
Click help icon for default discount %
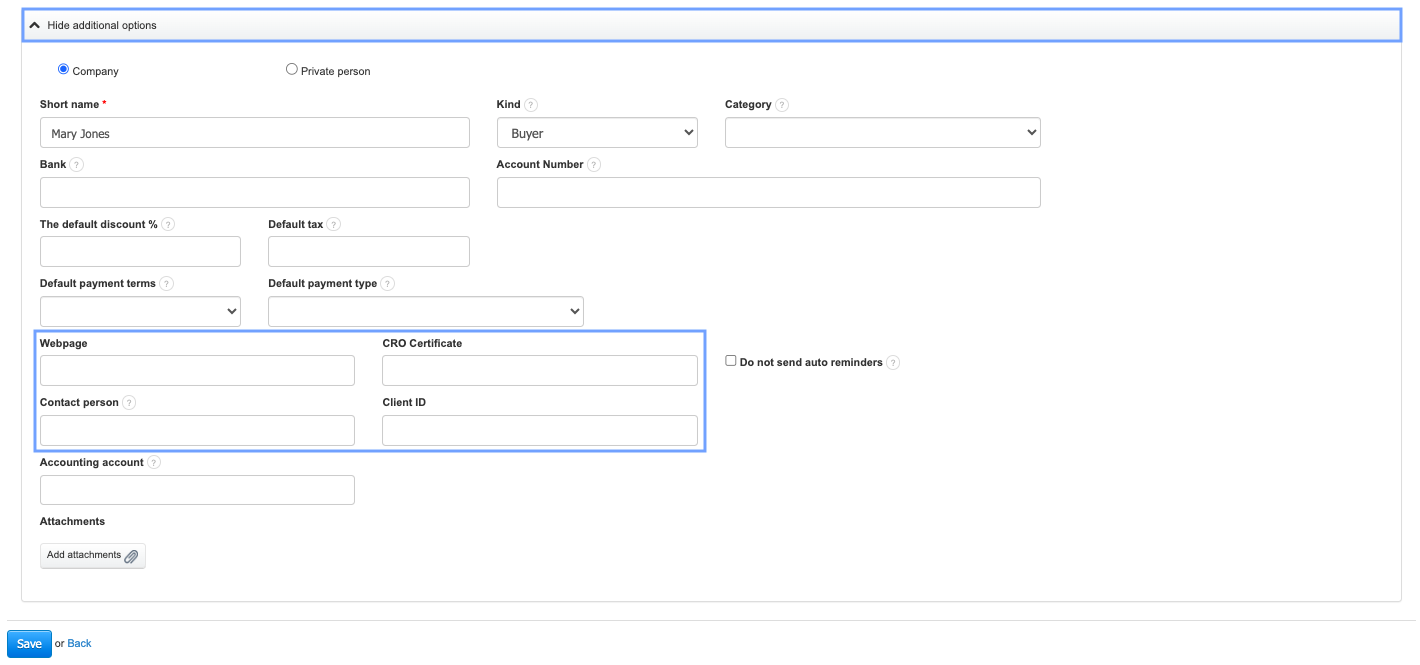168,225
